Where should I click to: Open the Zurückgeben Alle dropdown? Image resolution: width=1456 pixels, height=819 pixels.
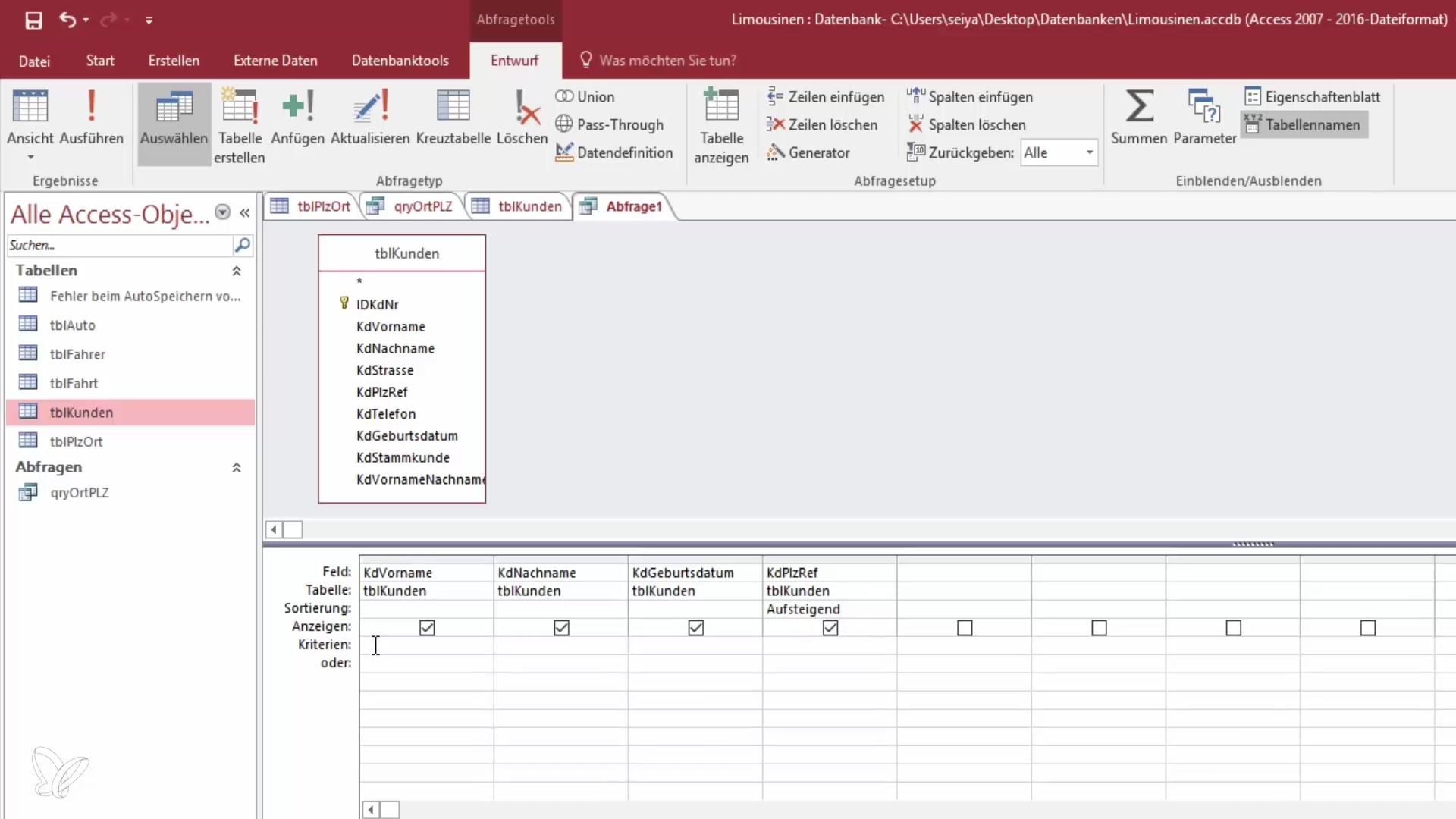click(x=1089, y=152)
